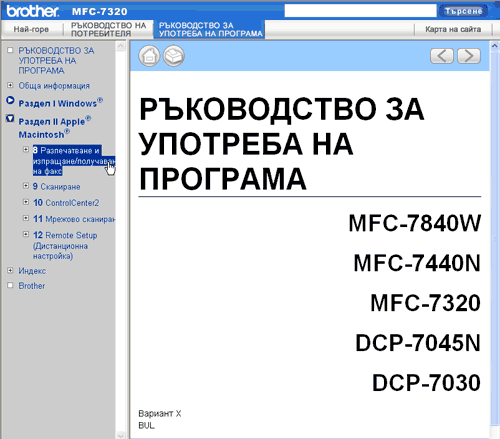Click the square bullet beside РЪКОВОДСТВО ЗА УПОТРЕБА НА ПРОГРАМА

(x=10, y=50)
